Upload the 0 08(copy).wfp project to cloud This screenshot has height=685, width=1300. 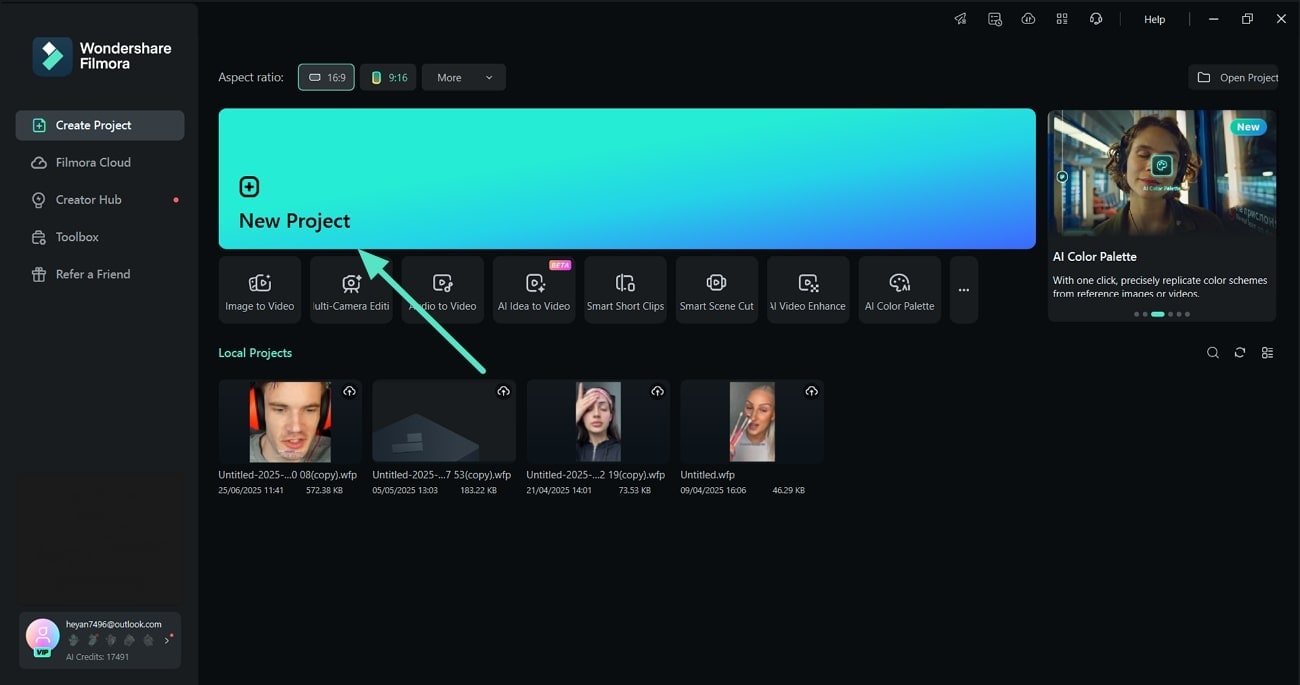[x=349, y=391]
